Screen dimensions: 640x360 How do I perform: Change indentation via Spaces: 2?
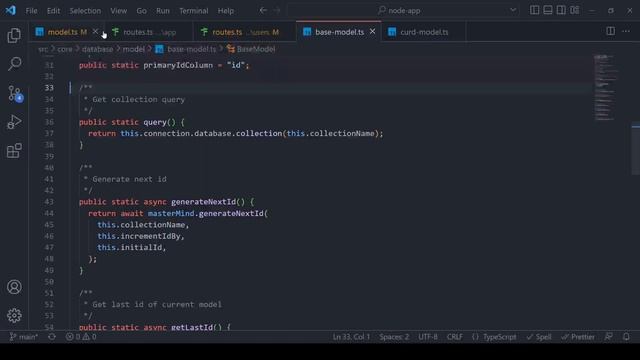(394, 337)
